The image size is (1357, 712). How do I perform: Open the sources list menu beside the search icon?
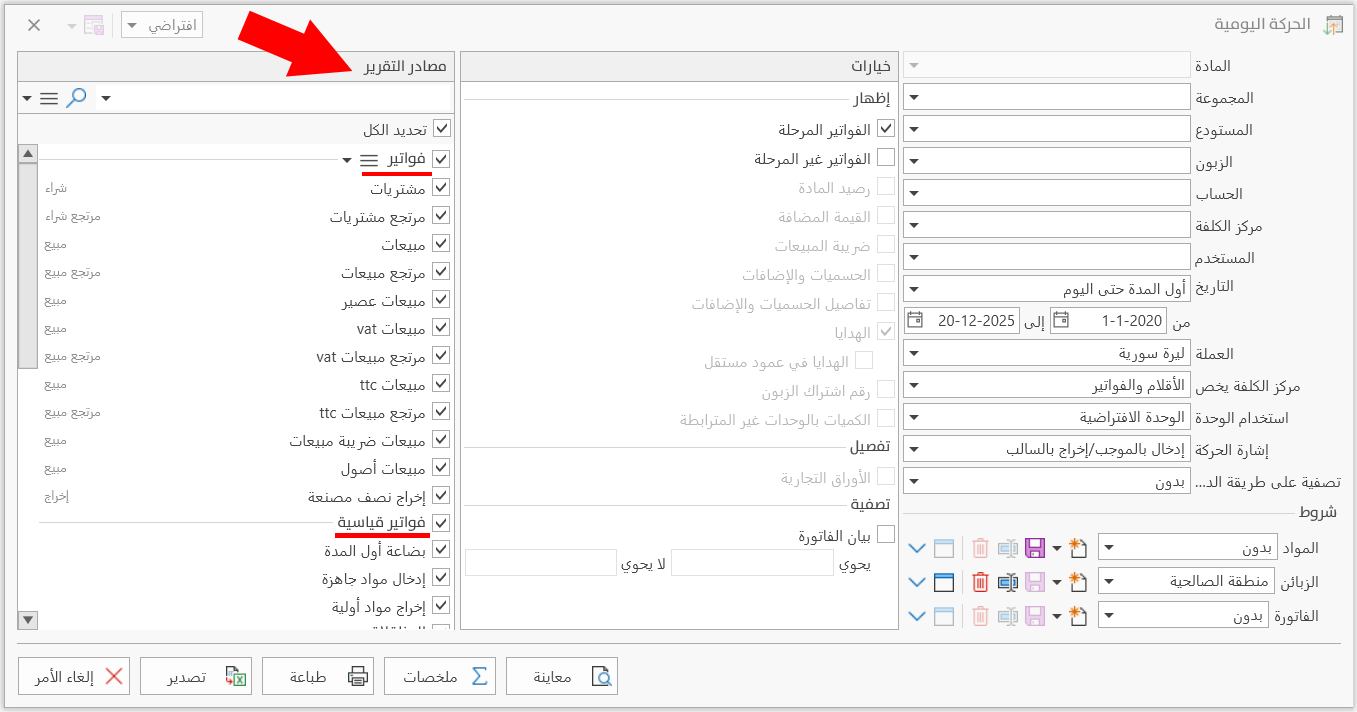pyautogui.click(x=49, y=97)
